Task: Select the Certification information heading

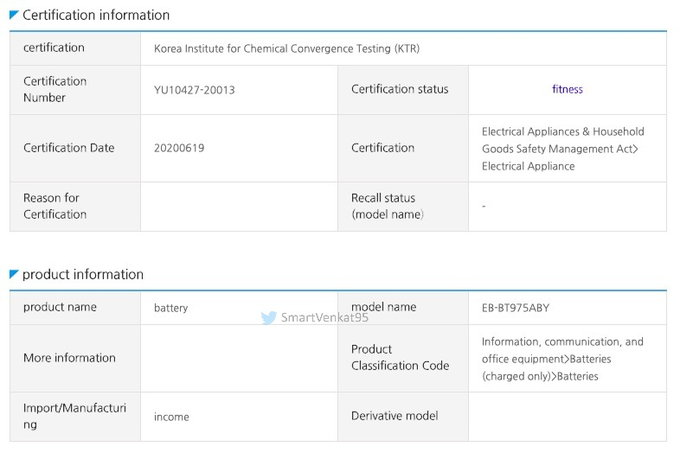Action: (96, 15)
